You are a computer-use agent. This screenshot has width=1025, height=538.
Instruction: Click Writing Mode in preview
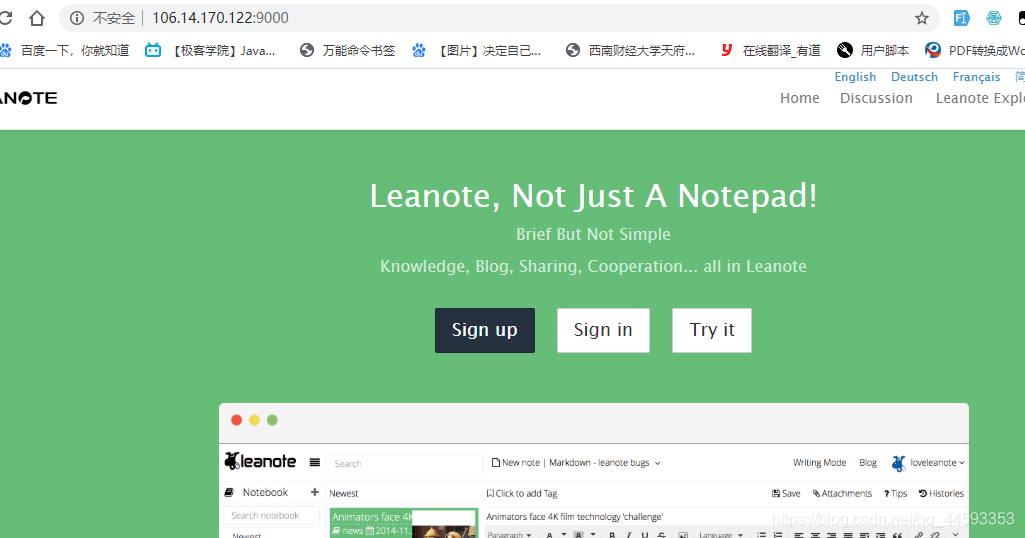[x=819, y=462]
